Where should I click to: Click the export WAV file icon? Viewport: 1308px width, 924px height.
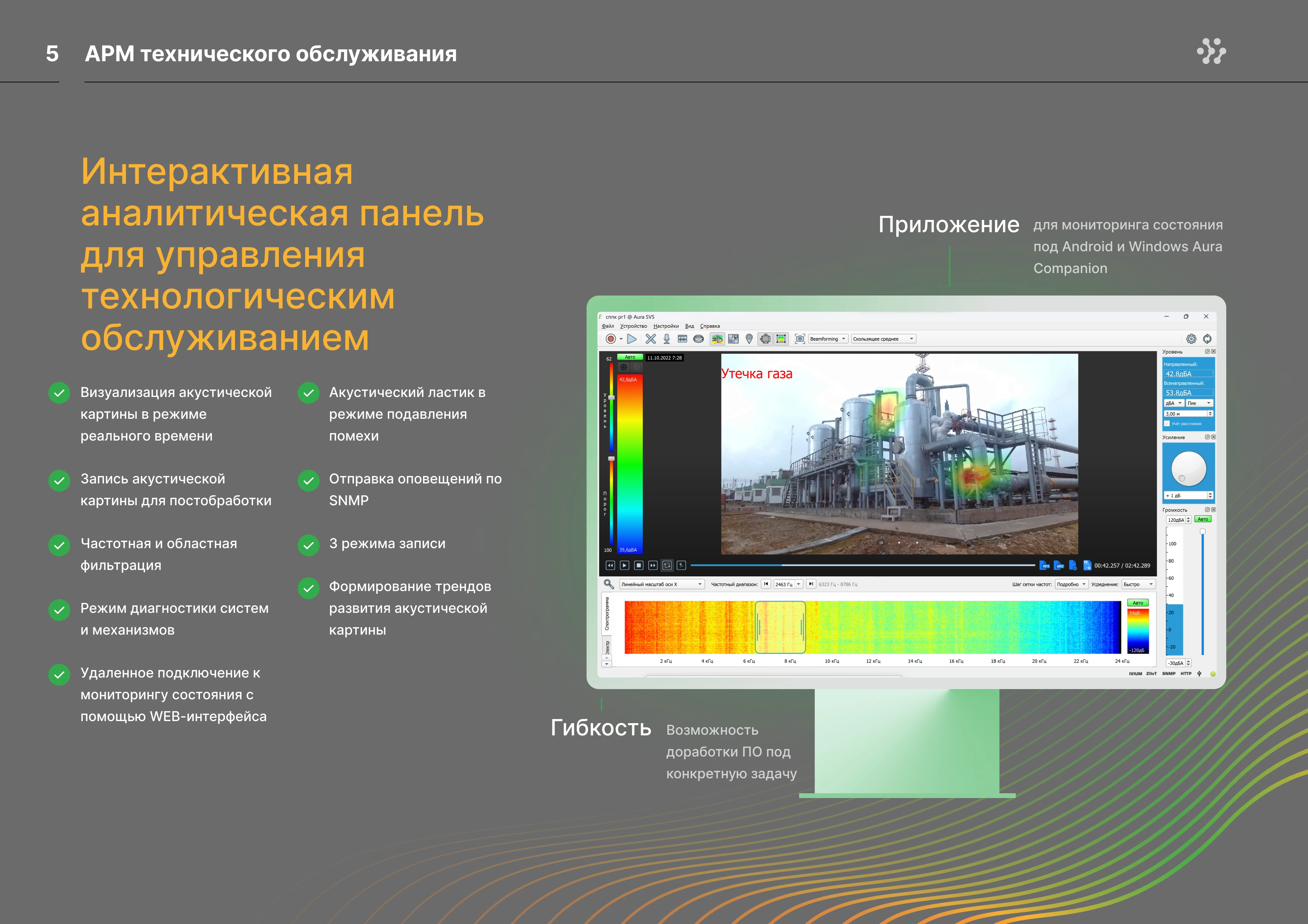pyautogui.click(x=1059, y=565)
